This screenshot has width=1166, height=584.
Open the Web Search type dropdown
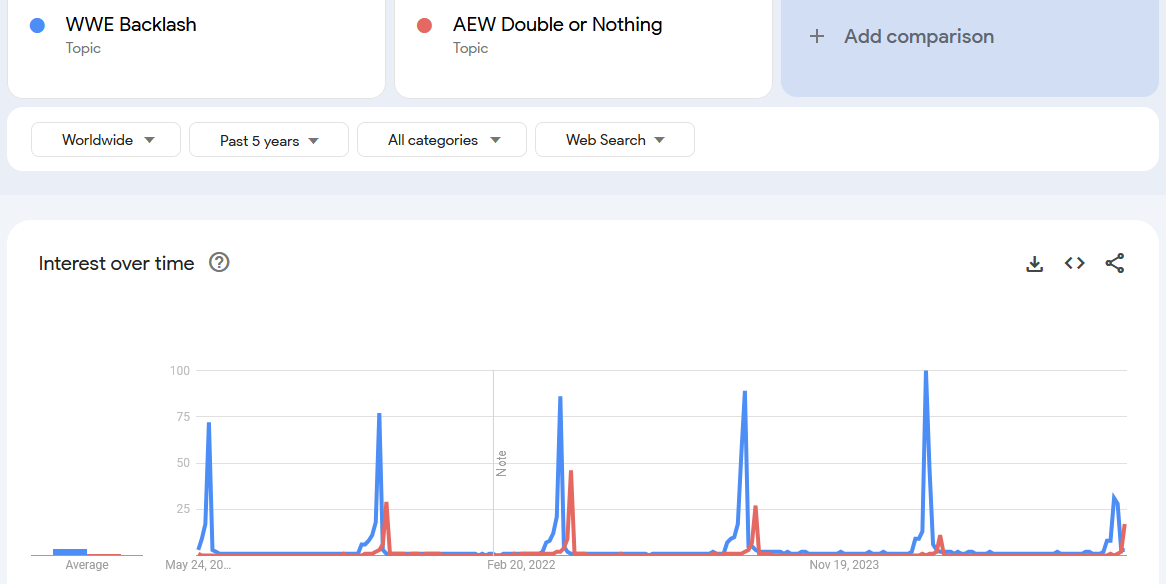pos(615,140)
